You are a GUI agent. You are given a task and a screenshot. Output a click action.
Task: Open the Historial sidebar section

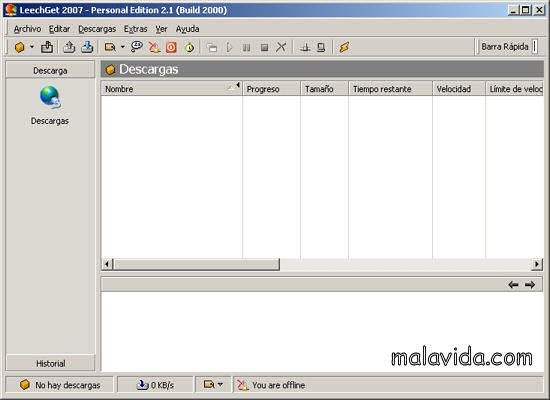[x=50, y=364]
